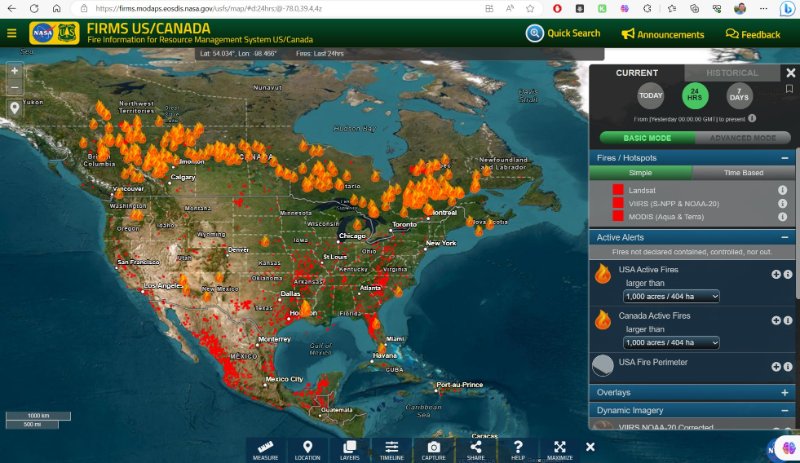Image resolution: width=800 pixels, height=463 pixels.
Task: Zoom out on the map
Action: coord(14,87)
